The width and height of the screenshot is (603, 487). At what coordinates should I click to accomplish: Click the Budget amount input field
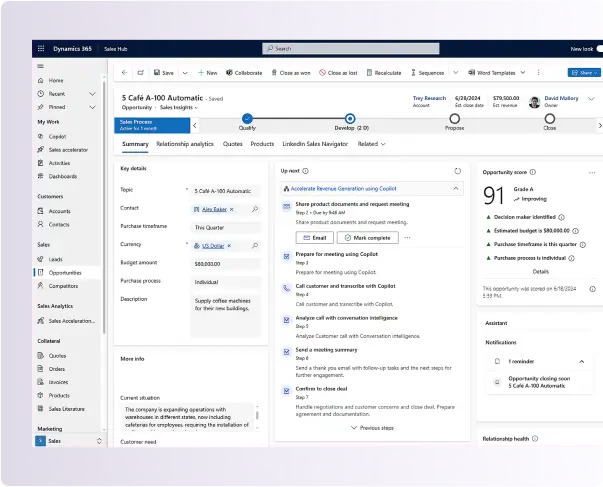226,263
